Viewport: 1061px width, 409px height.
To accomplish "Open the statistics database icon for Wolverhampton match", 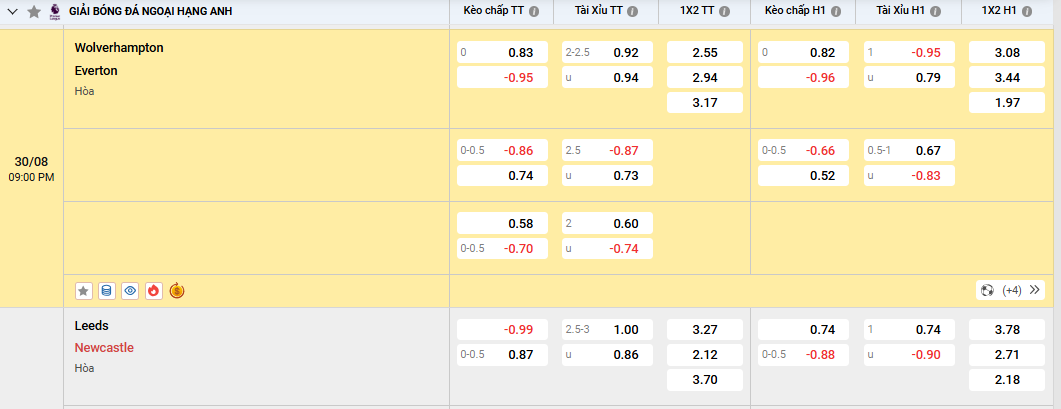I will (107, 291).
